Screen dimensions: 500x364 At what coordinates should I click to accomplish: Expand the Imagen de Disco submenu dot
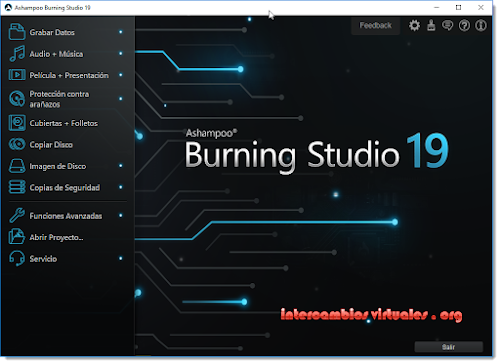121,166
